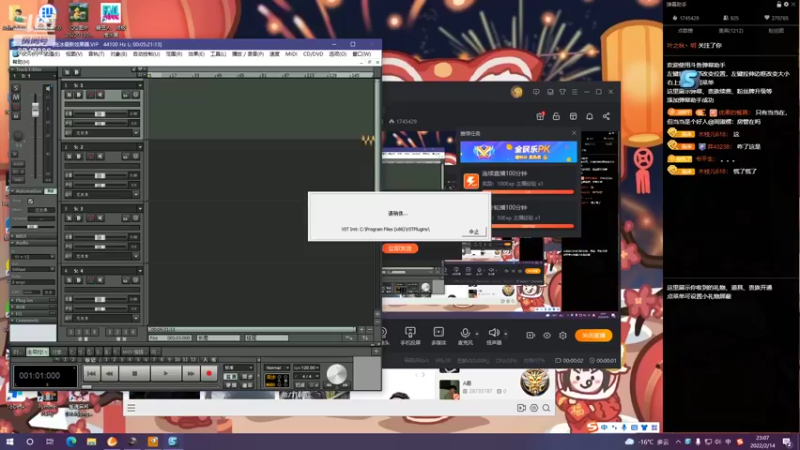Click the Play button in Samplitude transport
The image size is (800, 450).
point(165,374)
